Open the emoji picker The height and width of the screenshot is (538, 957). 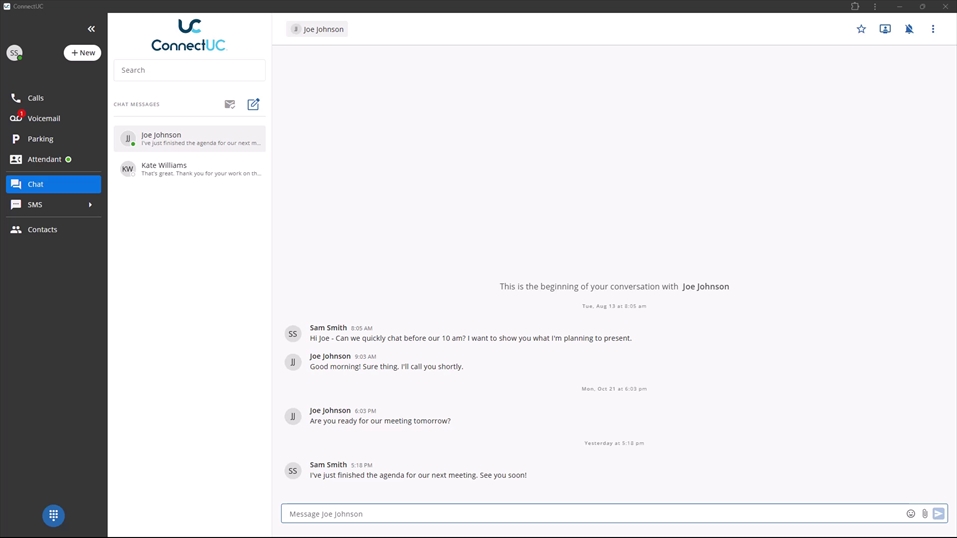(911, 514)
